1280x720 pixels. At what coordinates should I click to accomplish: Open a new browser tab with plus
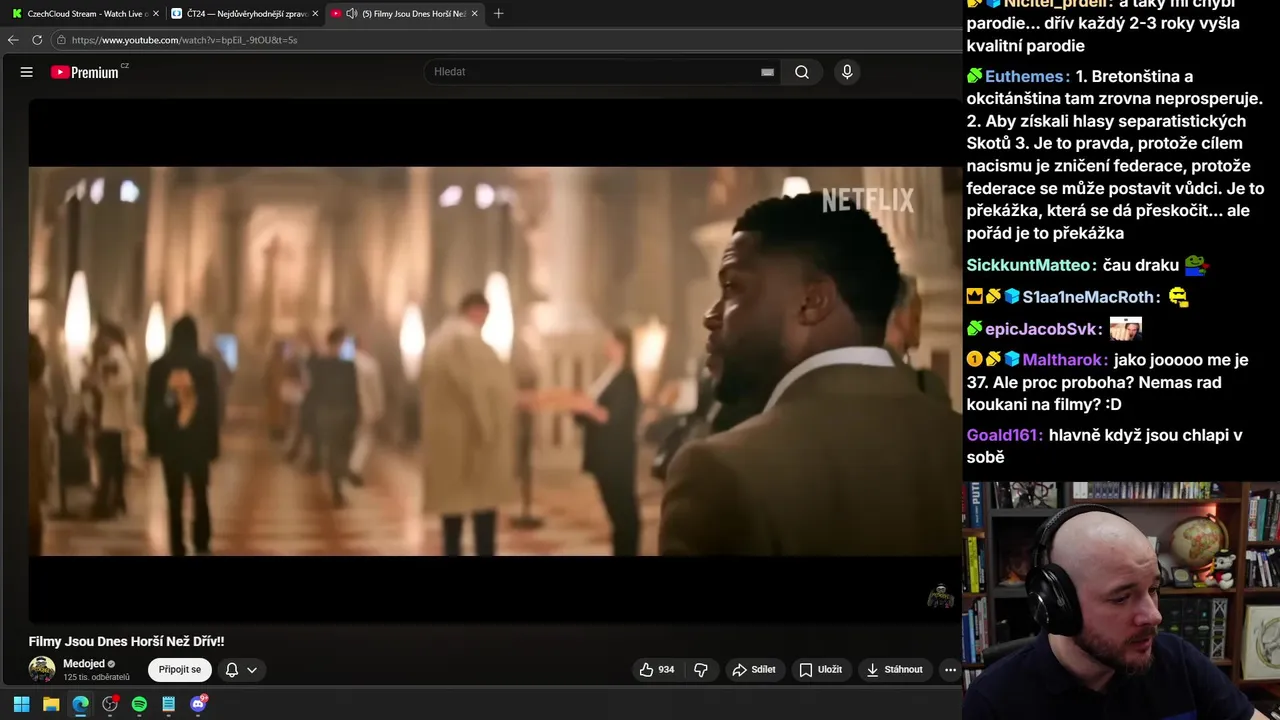(499, 14)
